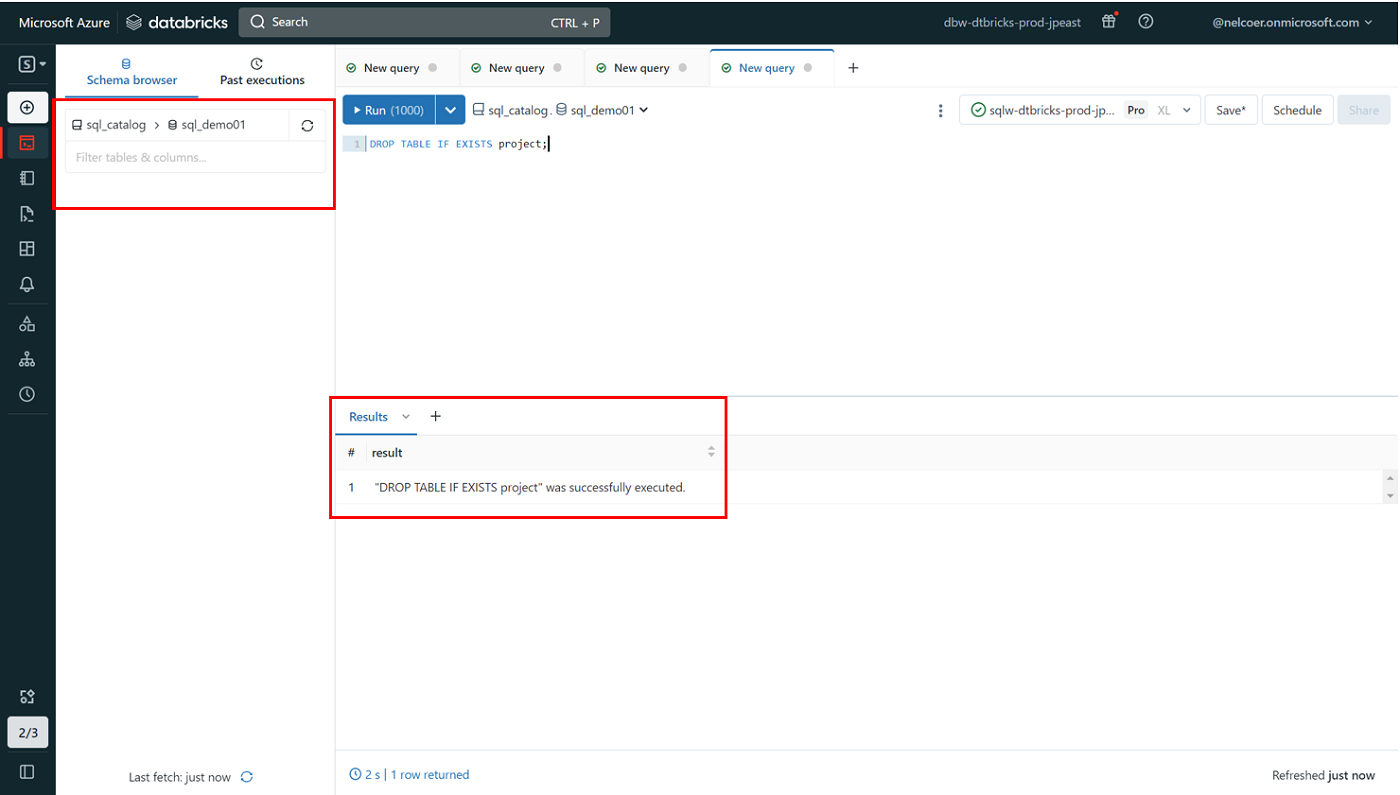Click line number 1 in the editor gutter
Image resolution: width=1400 pixels, height=795 pixels.
click(356, 144)
